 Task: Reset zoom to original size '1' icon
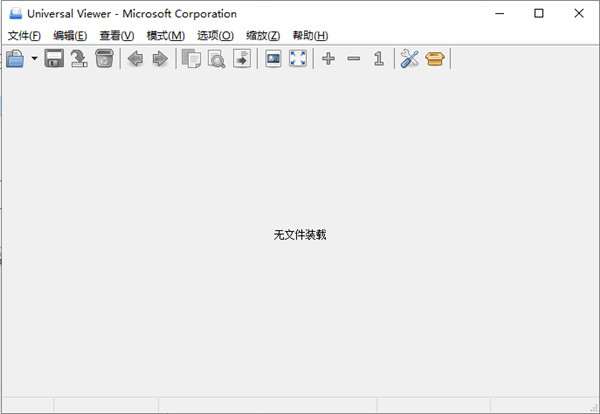(x=378, y=60)
